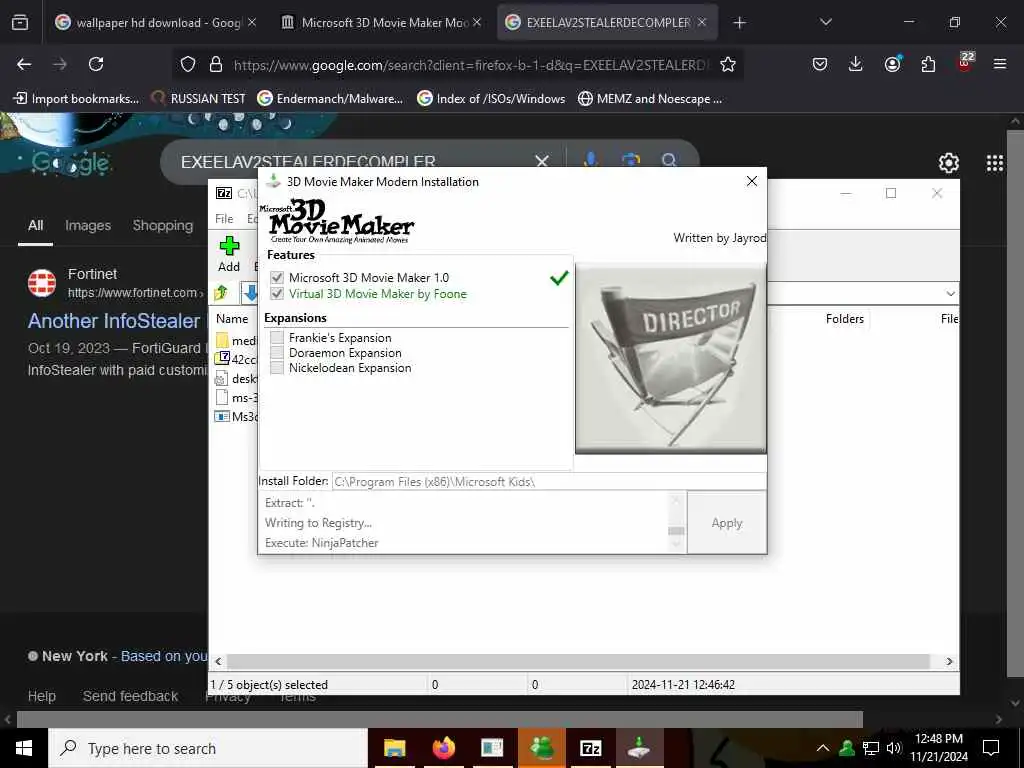Screen dimensions: 1024x768
Task: Switch to the wallpaper hd download tab
Action: 155,23
